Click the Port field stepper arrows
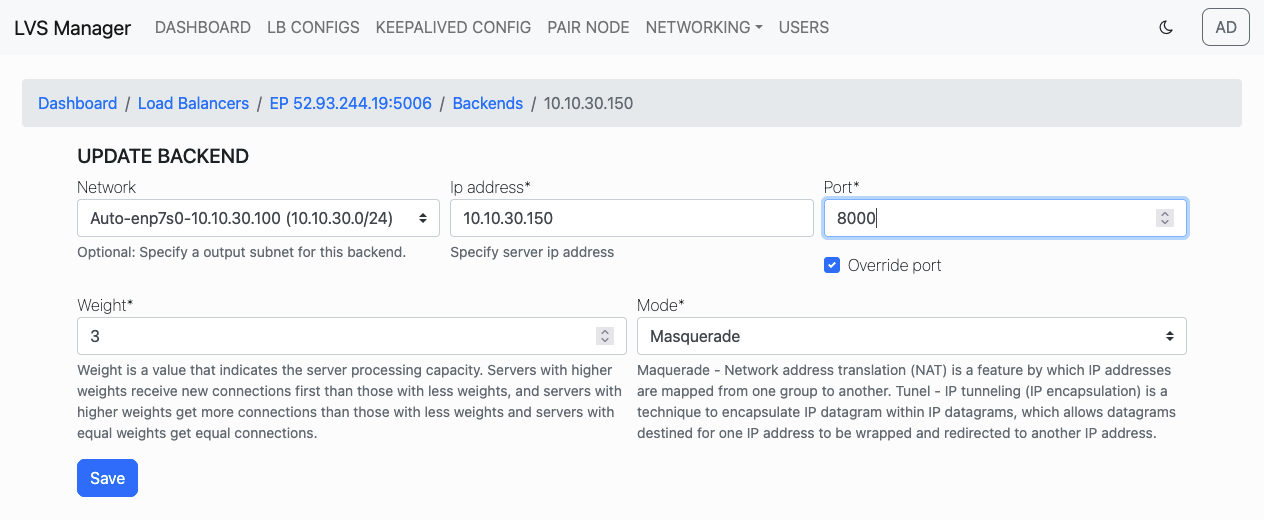The image size is (1264, 520). tap(1164, 218)
